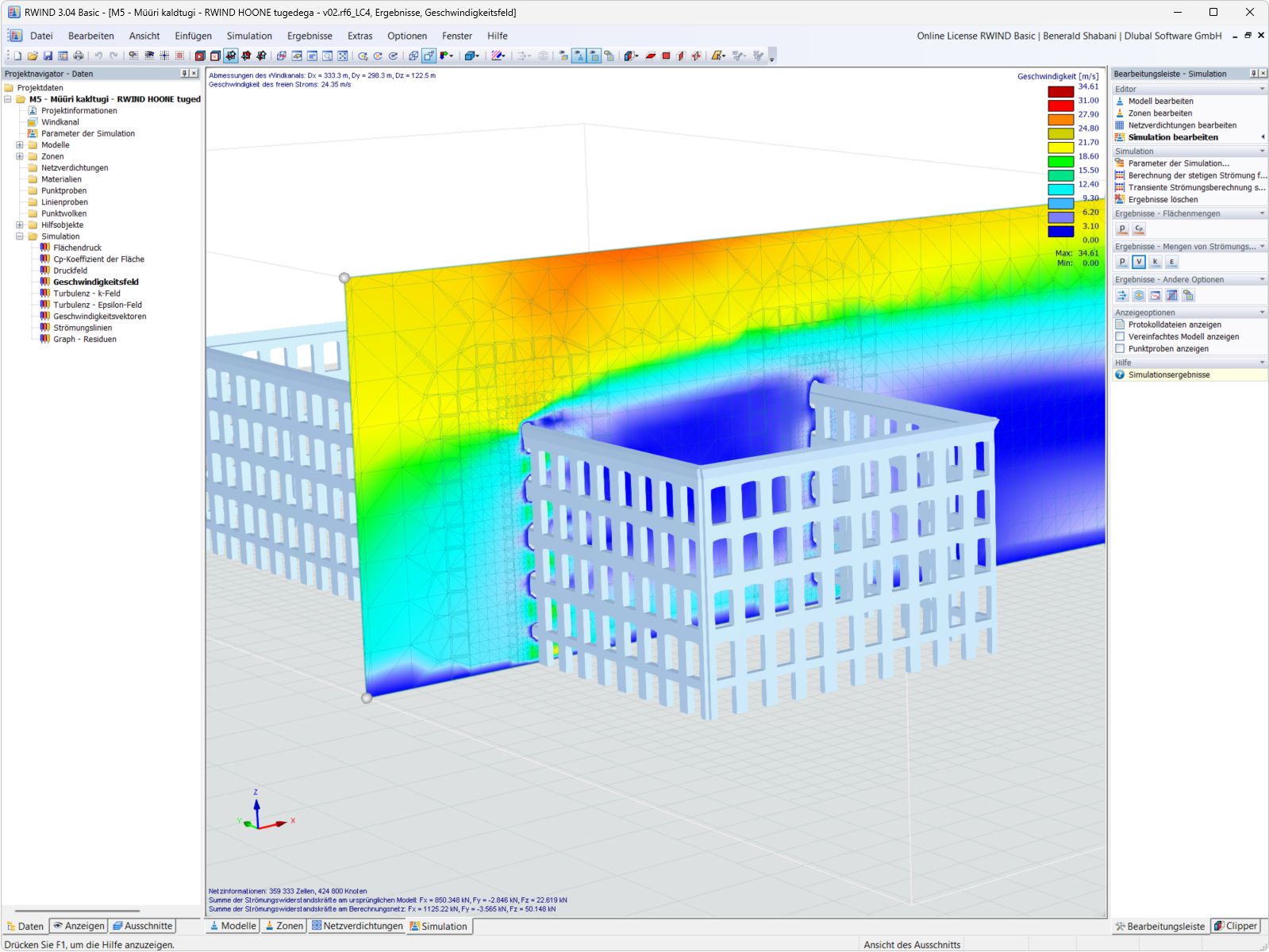Click the Cp coefficient results icon
The height and width of the screenshot is (952, 1269).
click(1139, 228)
